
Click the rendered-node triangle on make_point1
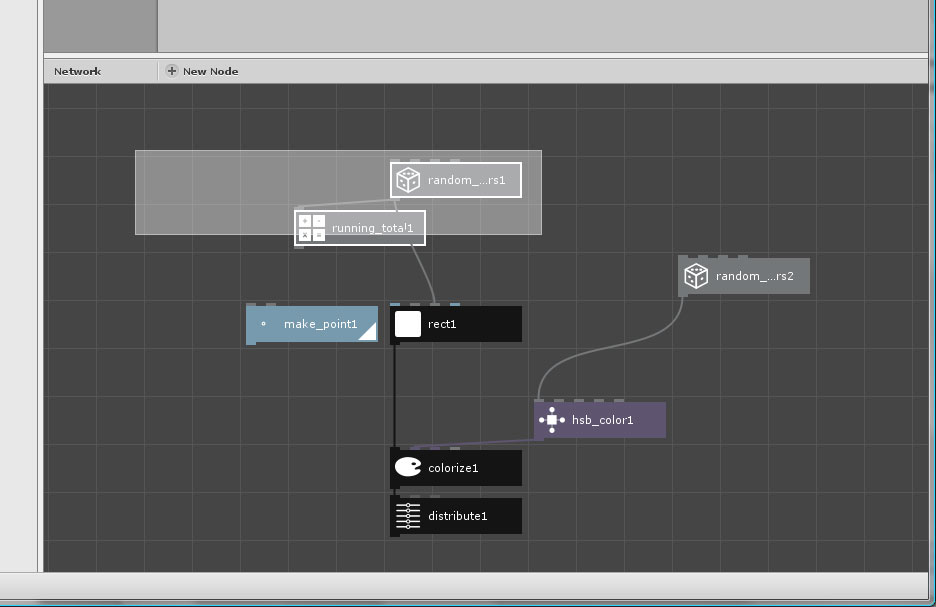(370, 333)
